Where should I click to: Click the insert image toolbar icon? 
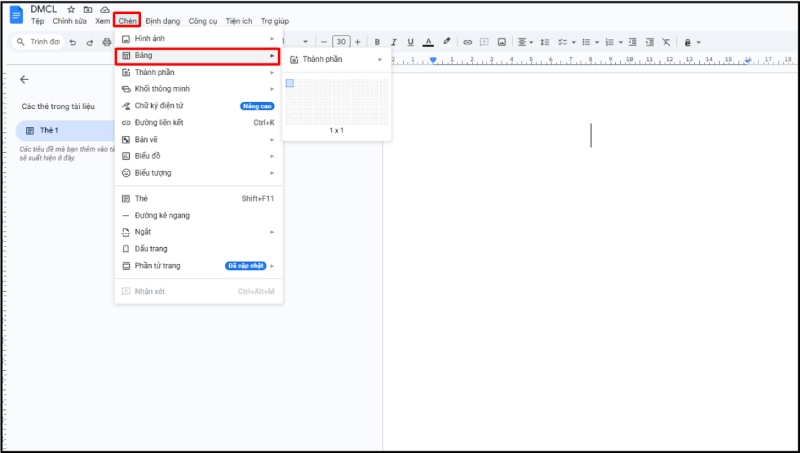(501, 42)
